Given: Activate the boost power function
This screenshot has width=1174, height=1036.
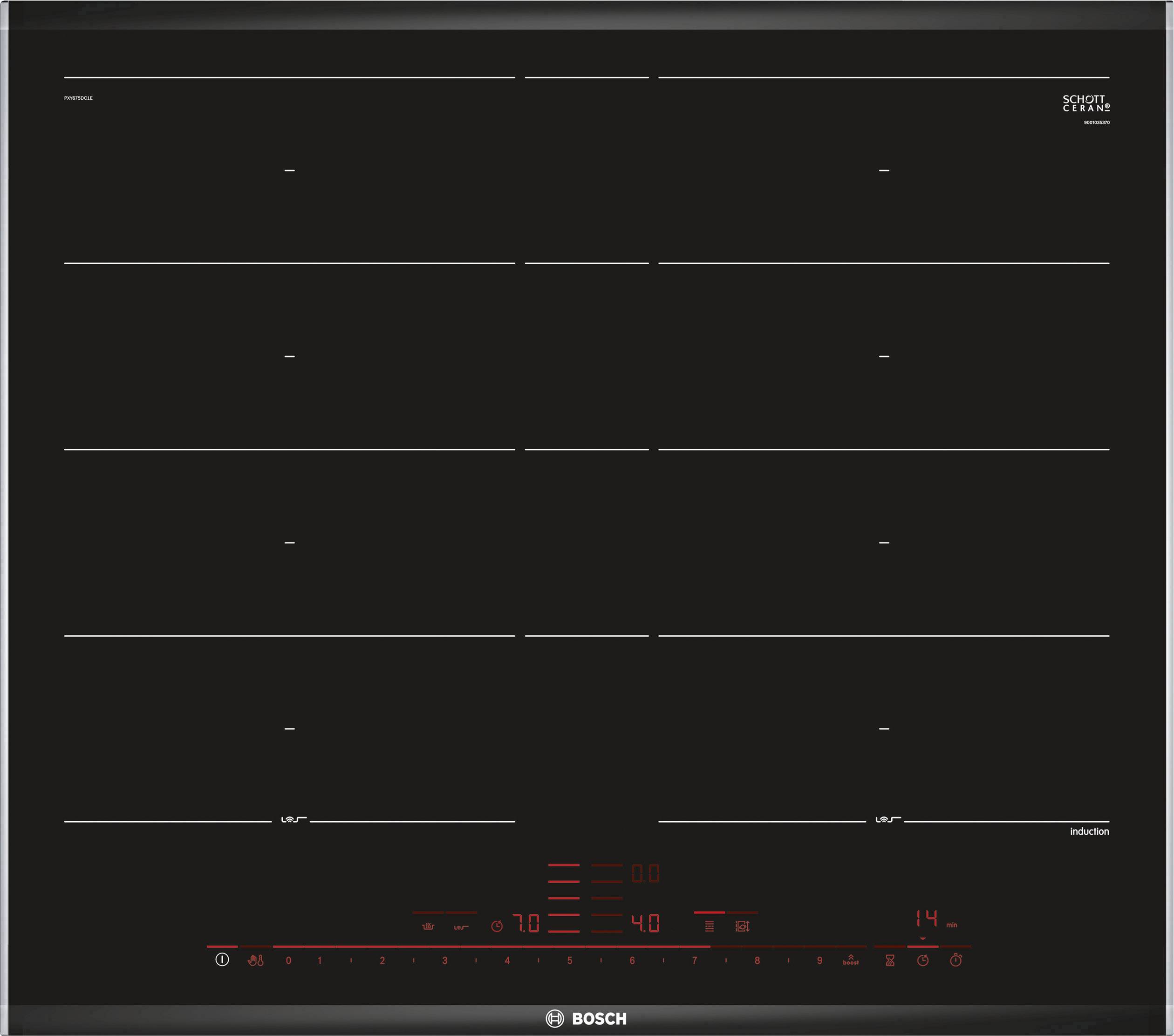Looking at the screenshot, I should [851, 960].
